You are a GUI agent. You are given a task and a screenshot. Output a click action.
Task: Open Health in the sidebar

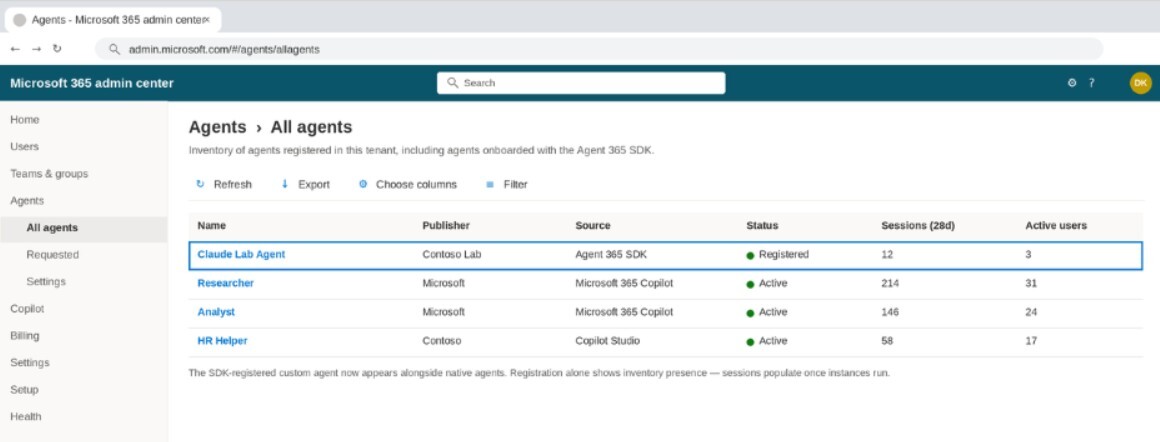26,416
